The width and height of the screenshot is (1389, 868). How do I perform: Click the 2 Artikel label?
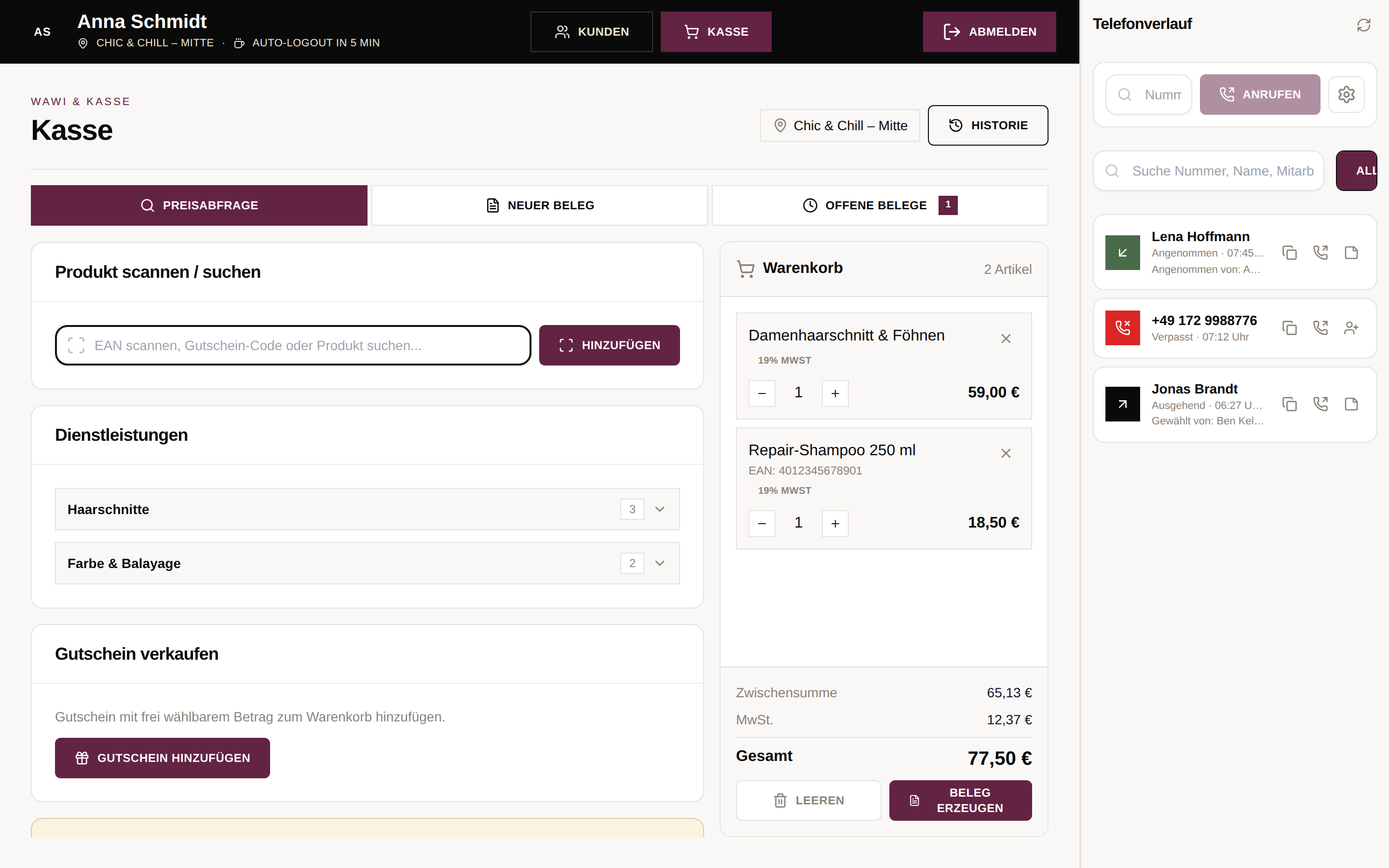point(1008,269)
